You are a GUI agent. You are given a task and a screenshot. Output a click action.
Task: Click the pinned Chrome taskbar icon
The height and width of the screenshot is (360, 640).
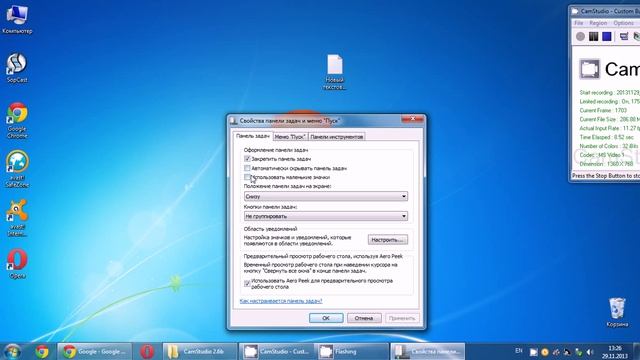point(42,351)
